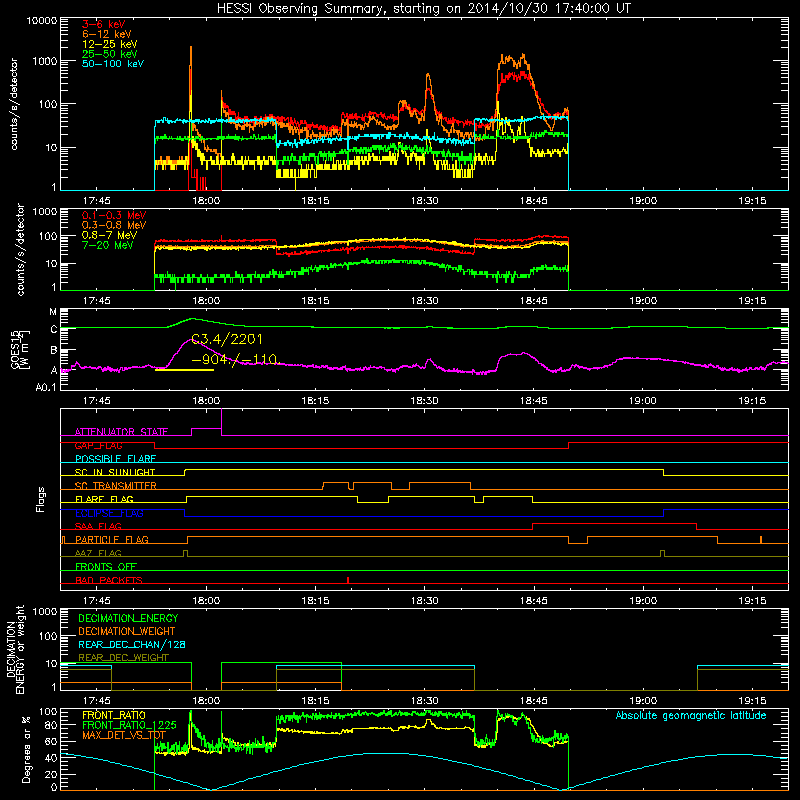This screenshot has width=800, height=800.
Task: Select the FLARE_FLAG label
Action: point(104,499)
